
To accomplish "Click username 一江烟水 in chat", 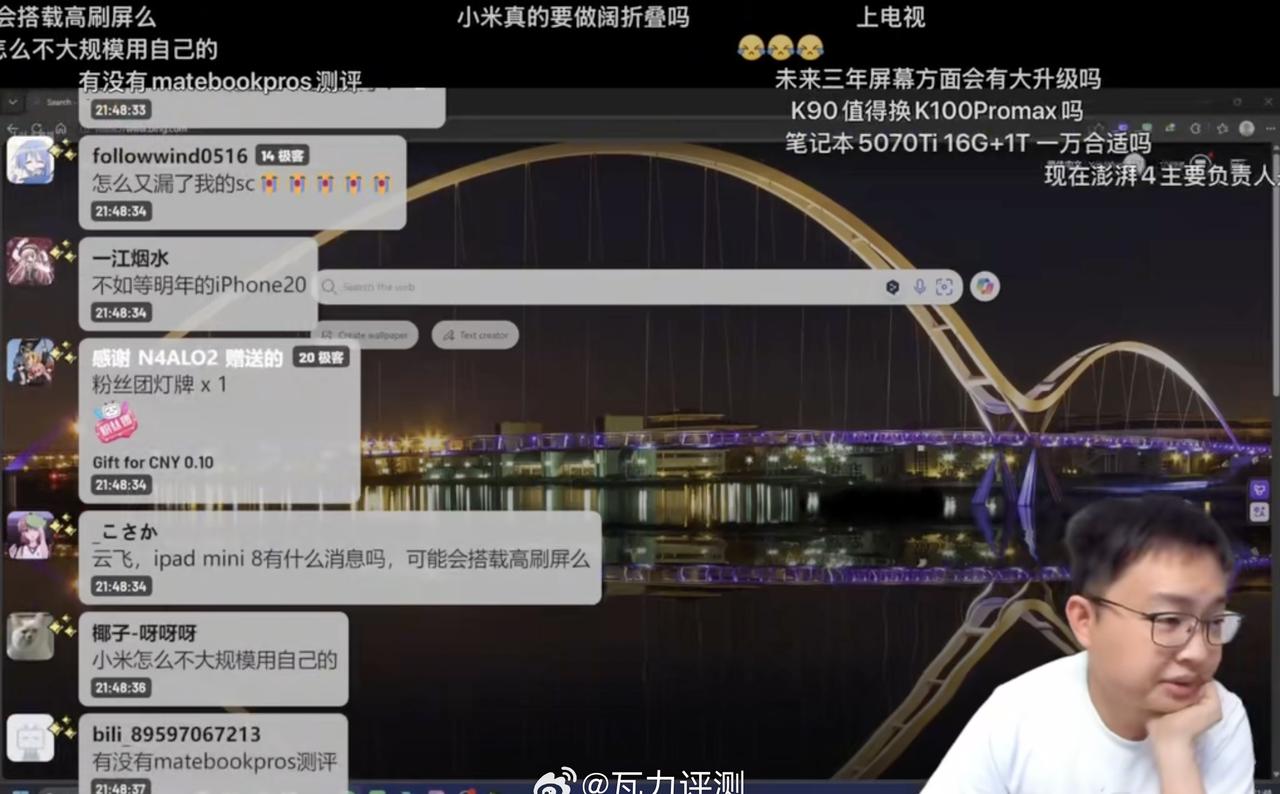I will [x=131, y=258].
